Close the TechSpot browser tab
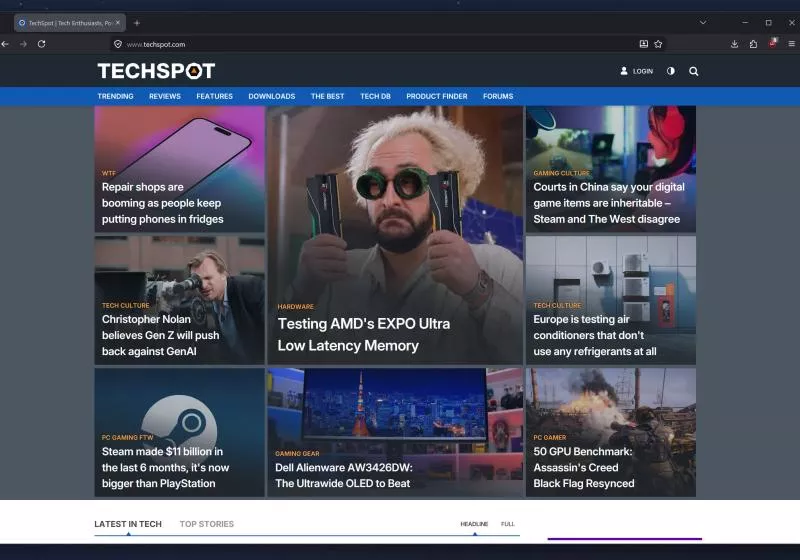The height and width of the screenshot is (560, 800). (x=118, y=23)
